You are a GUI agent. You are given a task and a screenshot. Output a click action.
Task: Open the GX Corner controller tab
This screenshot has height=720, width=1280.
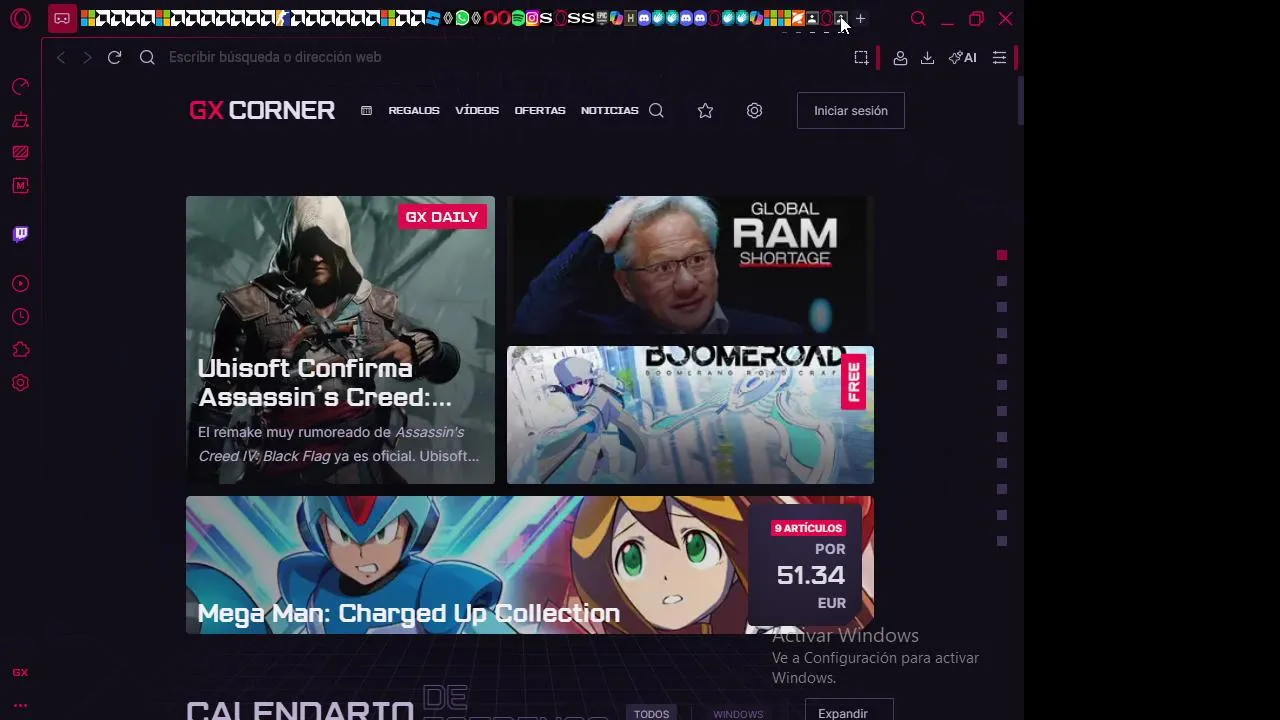[62, 19]
